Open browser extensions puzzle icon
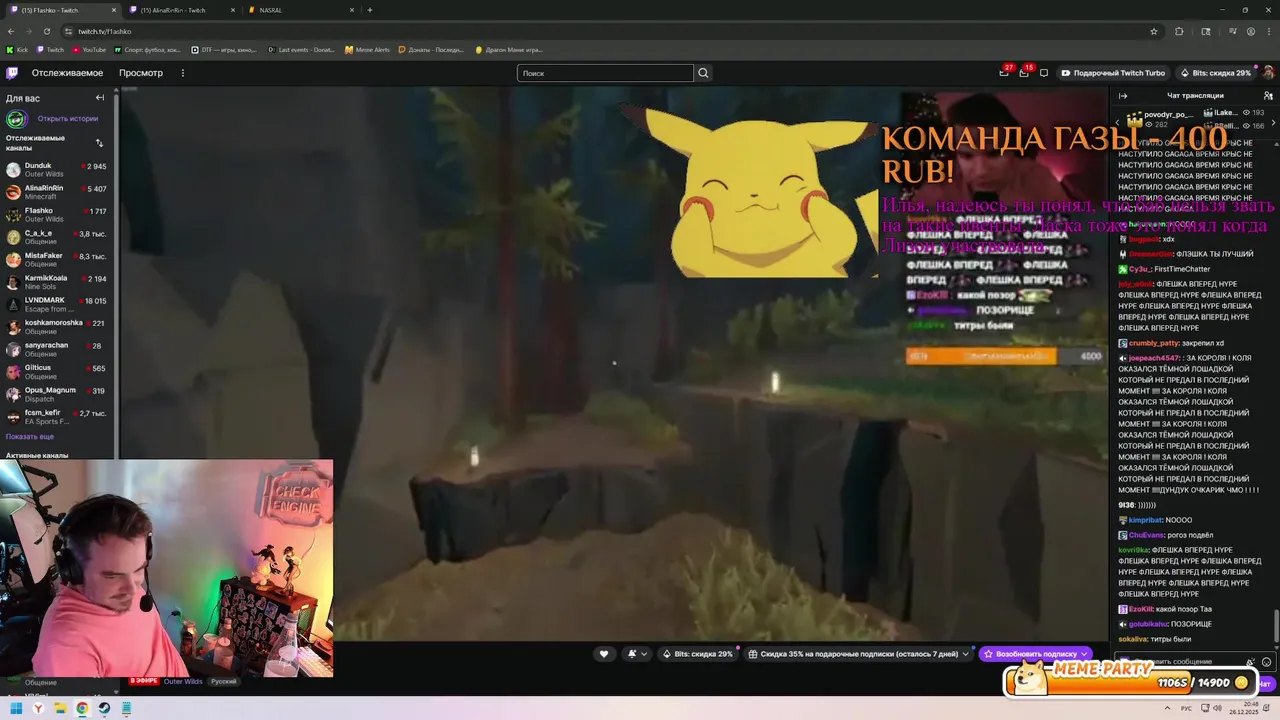Screen dimensions: 1280x720 coord(1179,31)
